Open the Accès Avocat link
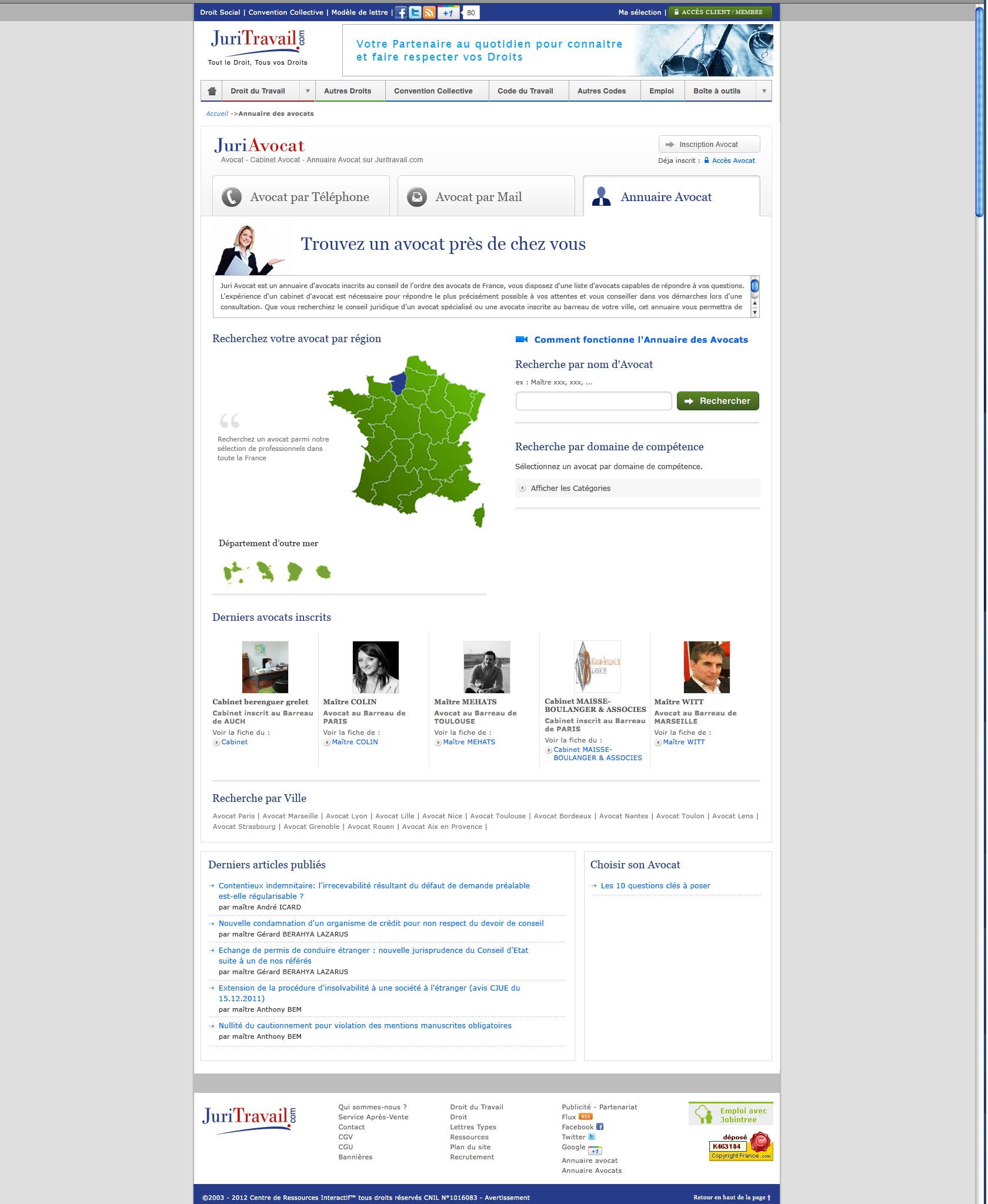 pos(733,160)
